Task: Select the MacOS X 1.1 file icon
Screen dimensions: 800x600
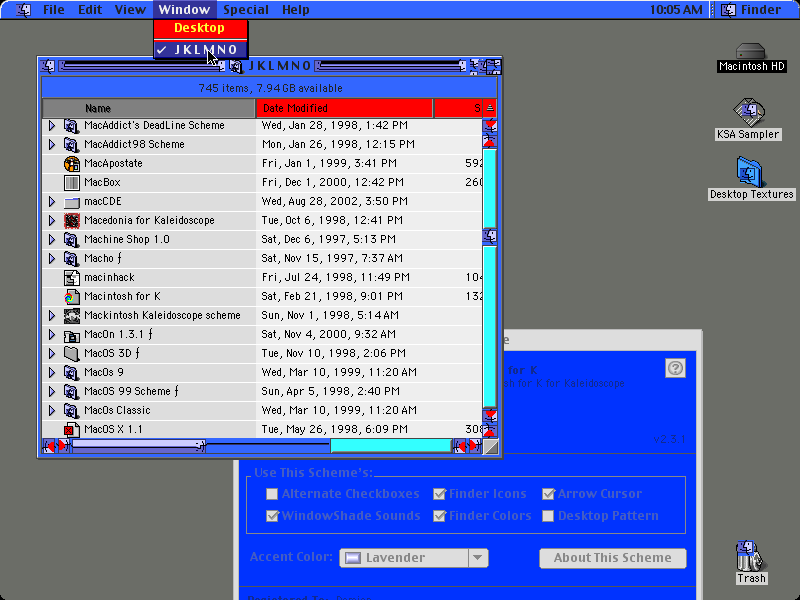Action: [x=71, y=430]
